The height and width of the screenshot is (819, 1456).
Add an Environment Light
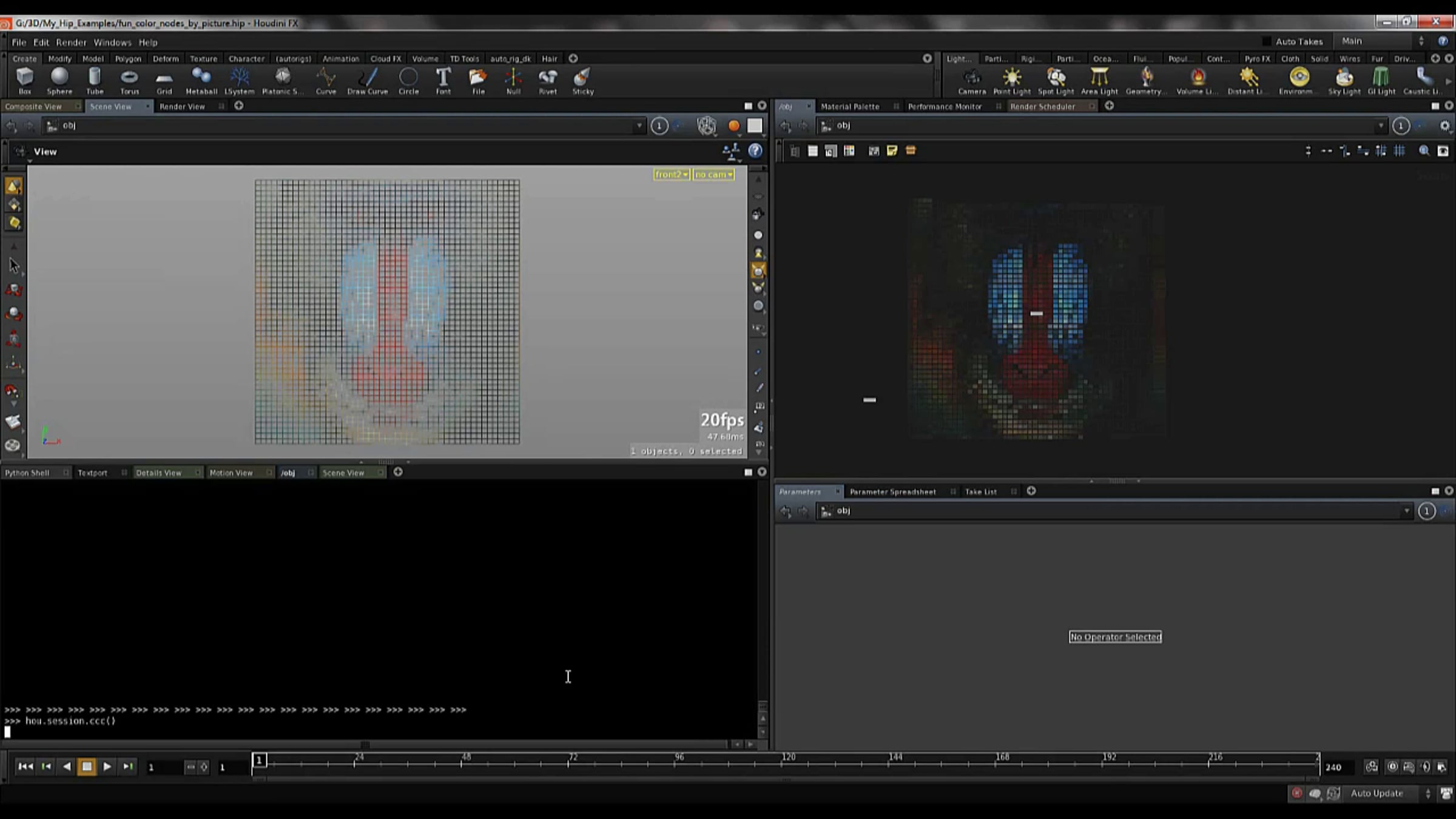(x=1299, y=81)
